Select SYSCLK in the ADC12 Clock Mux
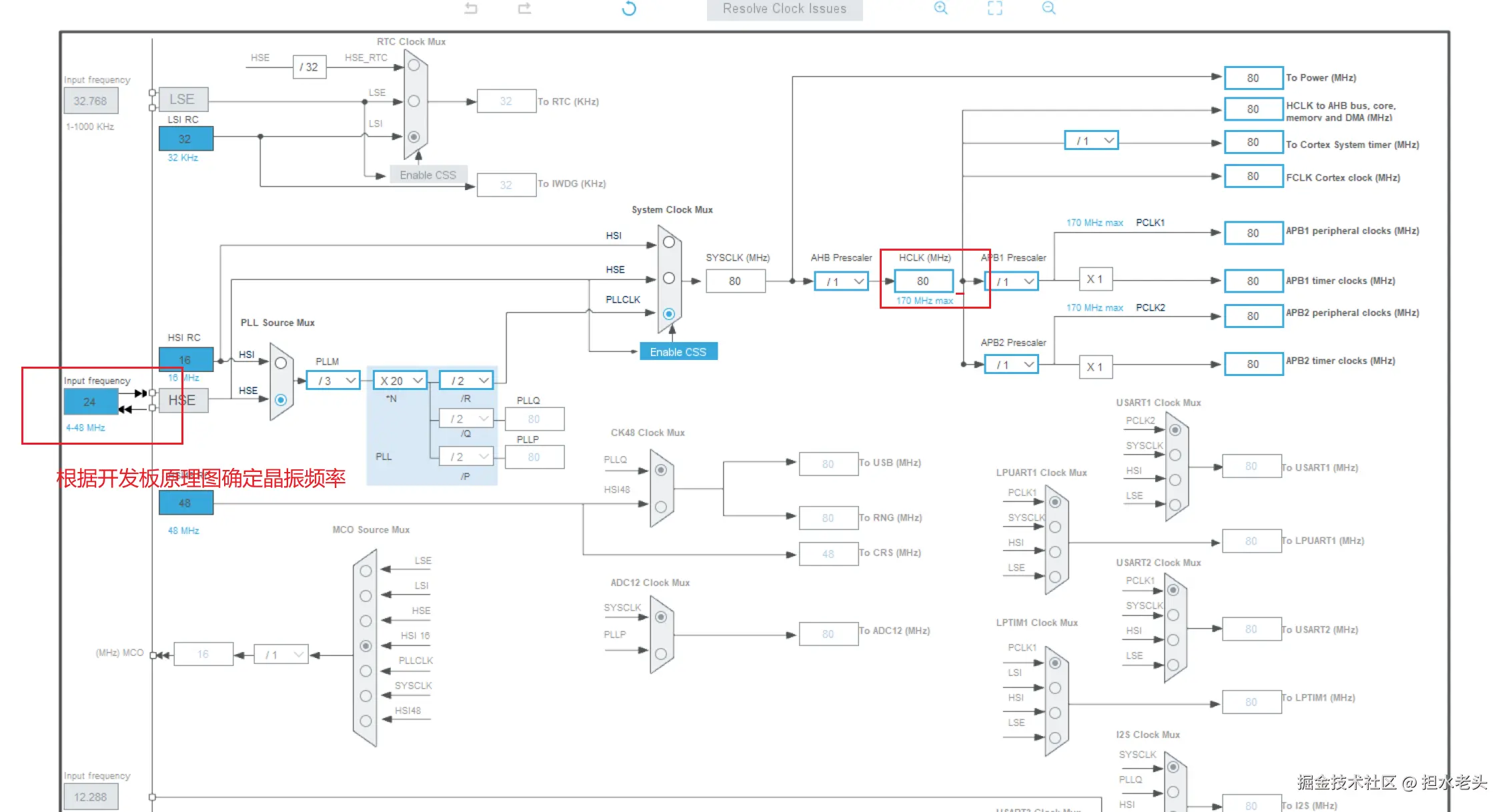This screenshot has width=1508, height=812. [661, 617]
